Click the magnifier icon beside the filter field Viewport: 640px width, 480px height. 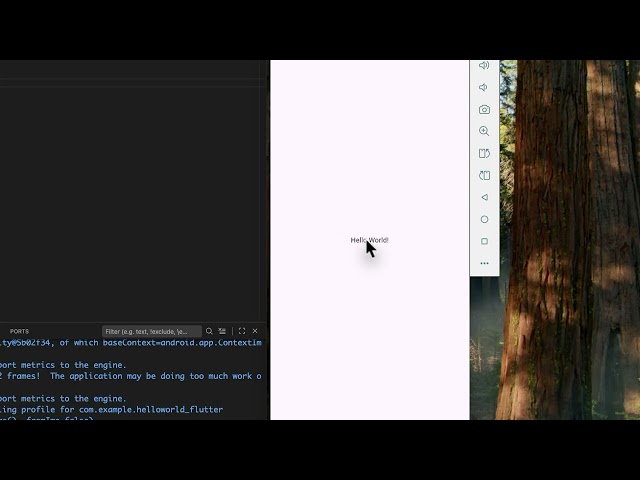tap(209, 331)
